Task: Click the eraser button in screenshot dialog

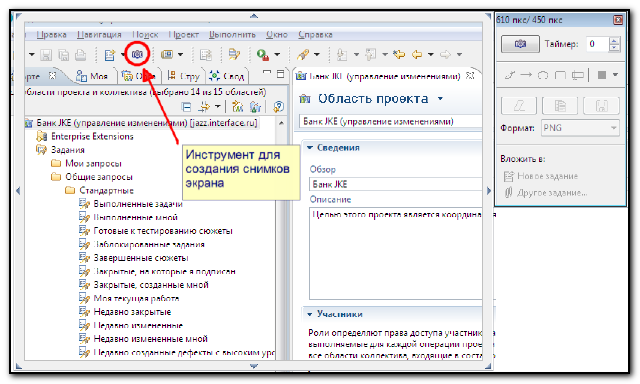Action: 519,106
